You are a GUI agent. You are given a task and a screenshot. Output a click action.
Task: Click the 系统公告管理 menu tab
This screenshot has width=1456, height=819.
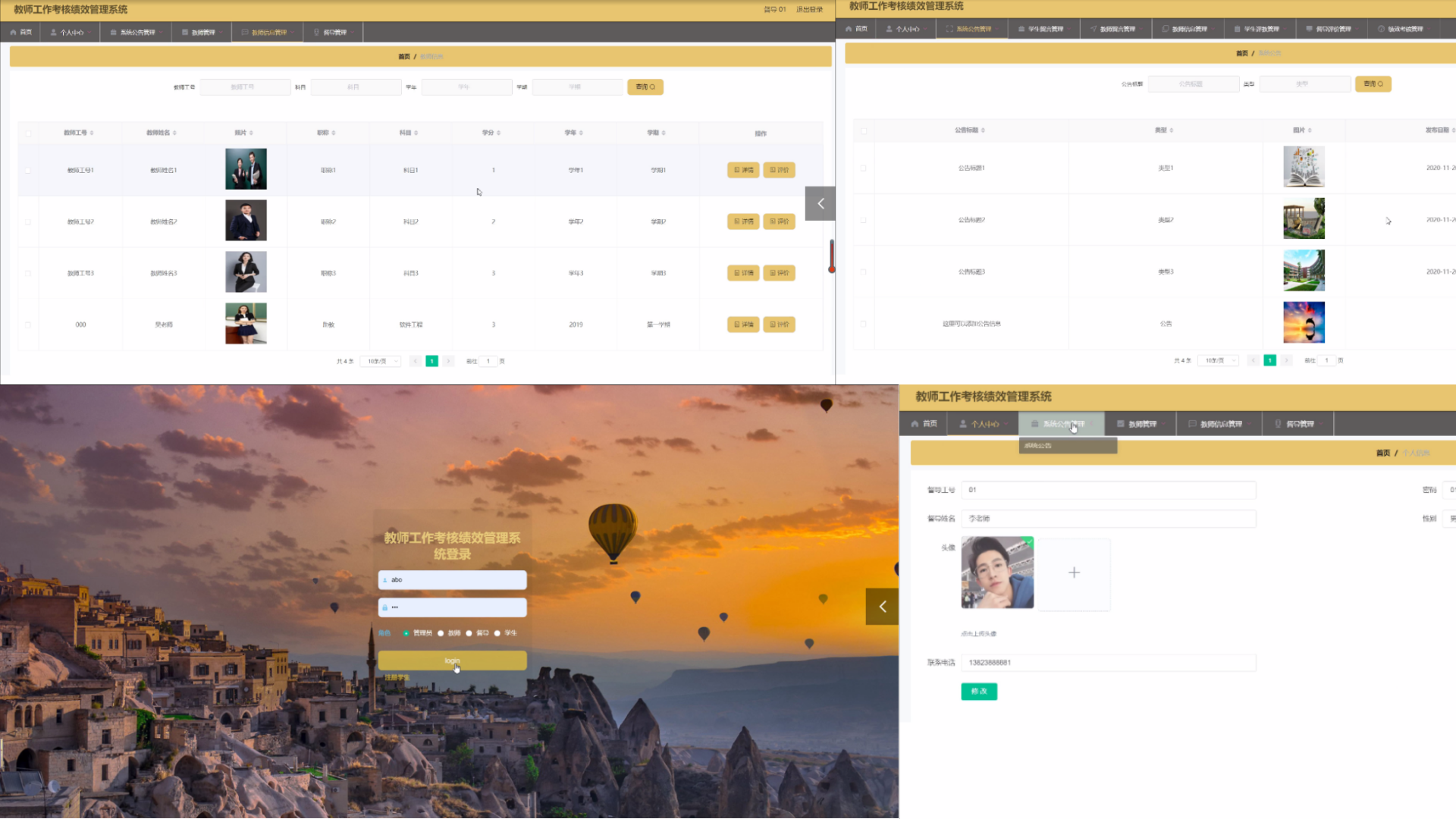tap(137, 31)
